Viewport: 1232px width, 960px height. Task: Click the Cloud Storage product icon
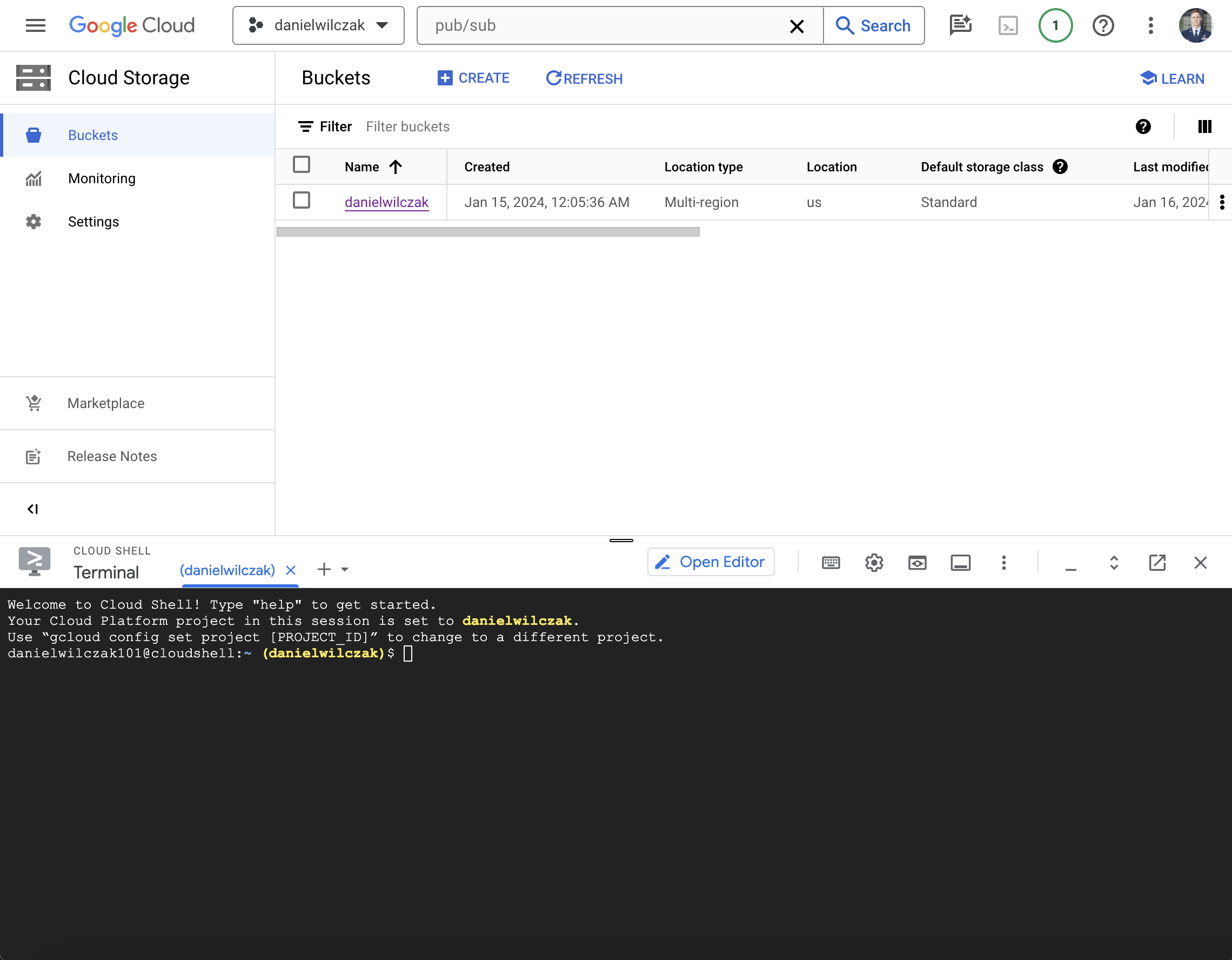(x=34, y=78)
